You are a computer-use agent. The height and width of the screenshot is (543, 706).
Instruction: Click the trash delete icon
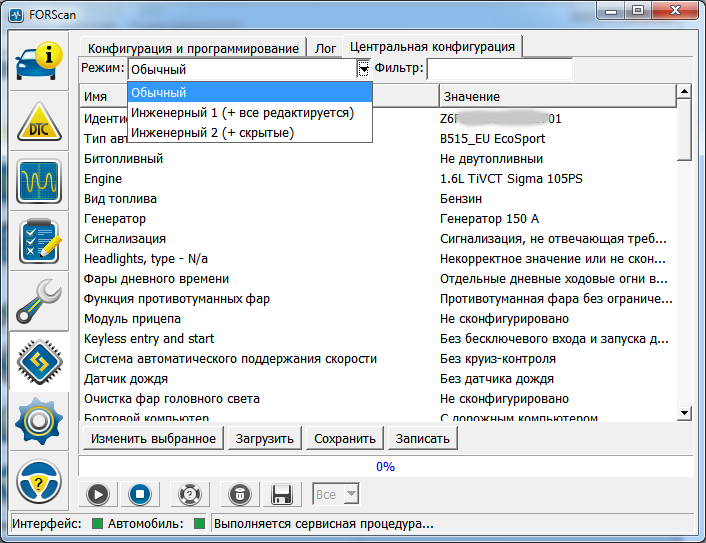240,494
